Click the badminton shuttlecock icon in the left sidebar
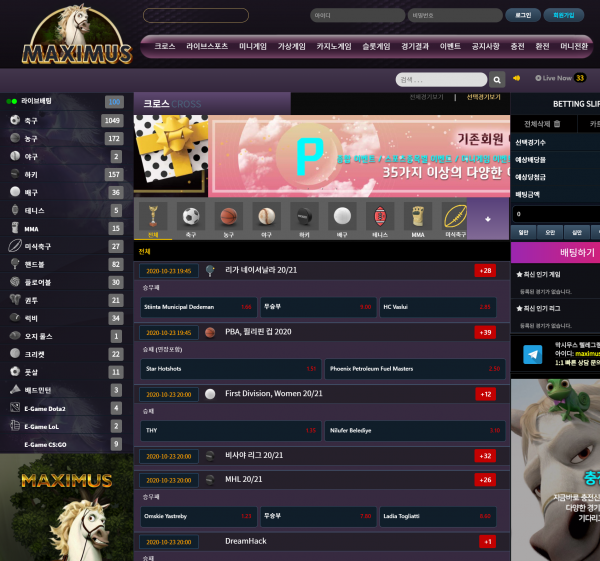This screenshot has height=561, width=600. click(15, 390)
